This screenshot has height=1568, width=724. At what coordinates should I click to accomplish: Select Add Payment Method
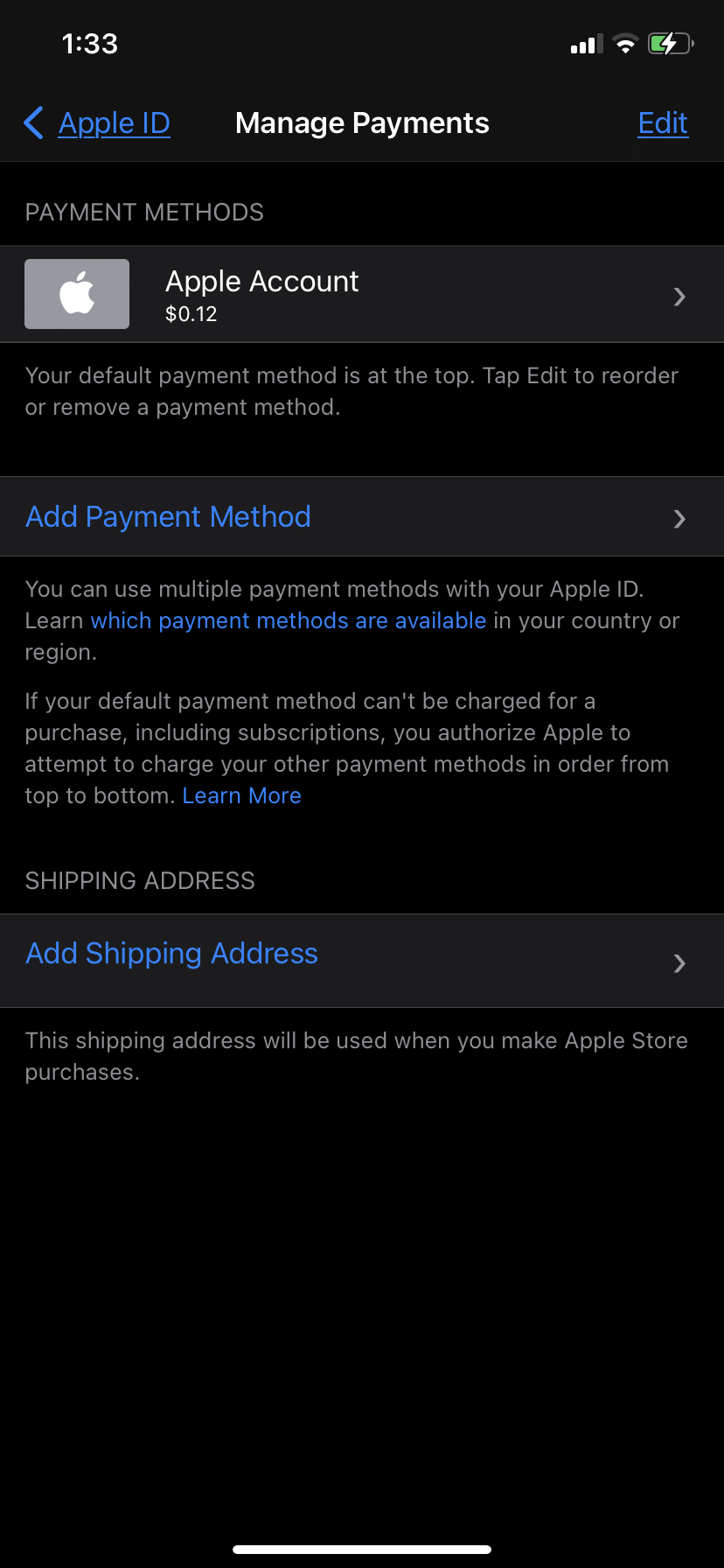tap(362, 516)
